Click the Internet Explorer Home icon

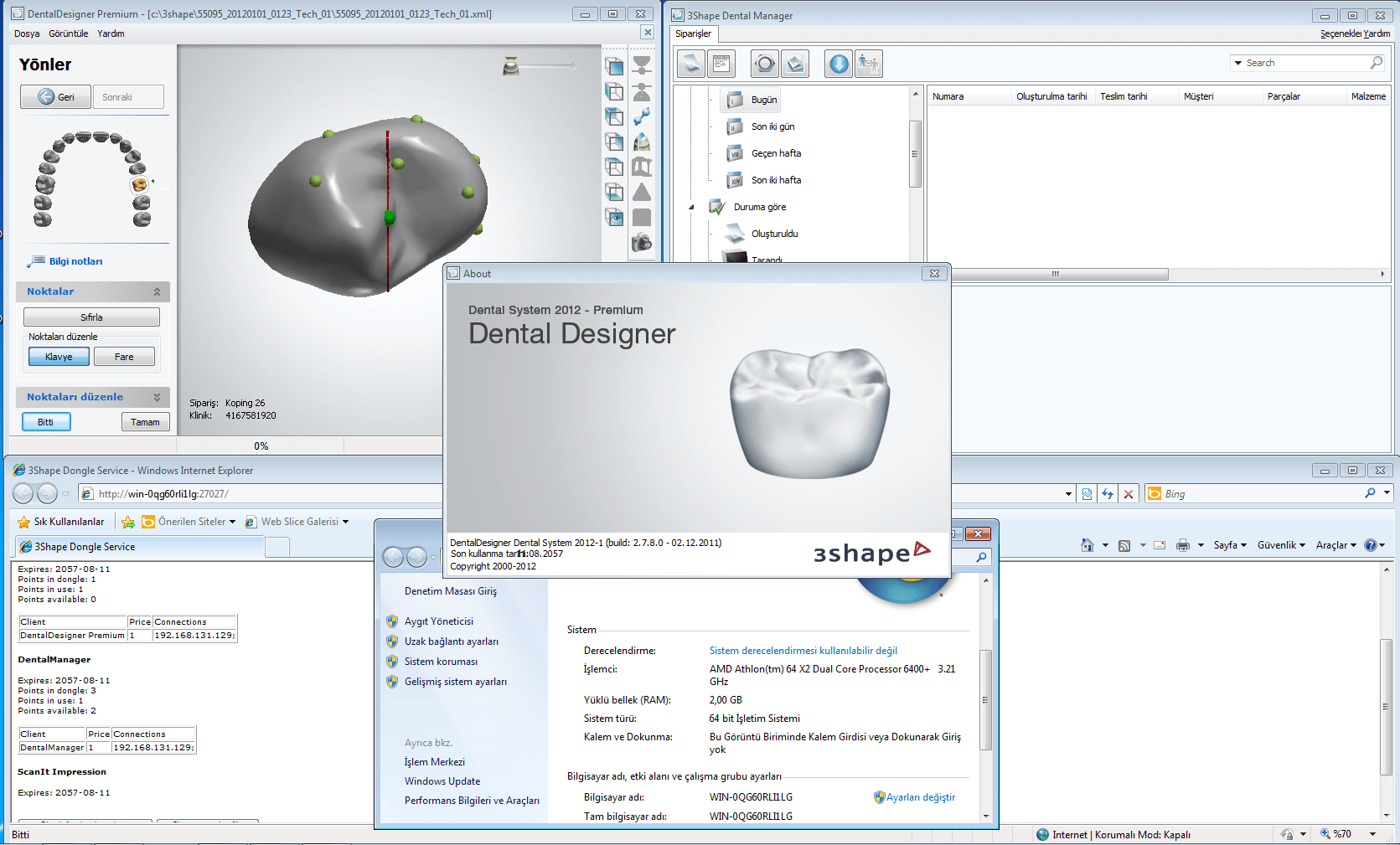click(x=1087, y=545)
